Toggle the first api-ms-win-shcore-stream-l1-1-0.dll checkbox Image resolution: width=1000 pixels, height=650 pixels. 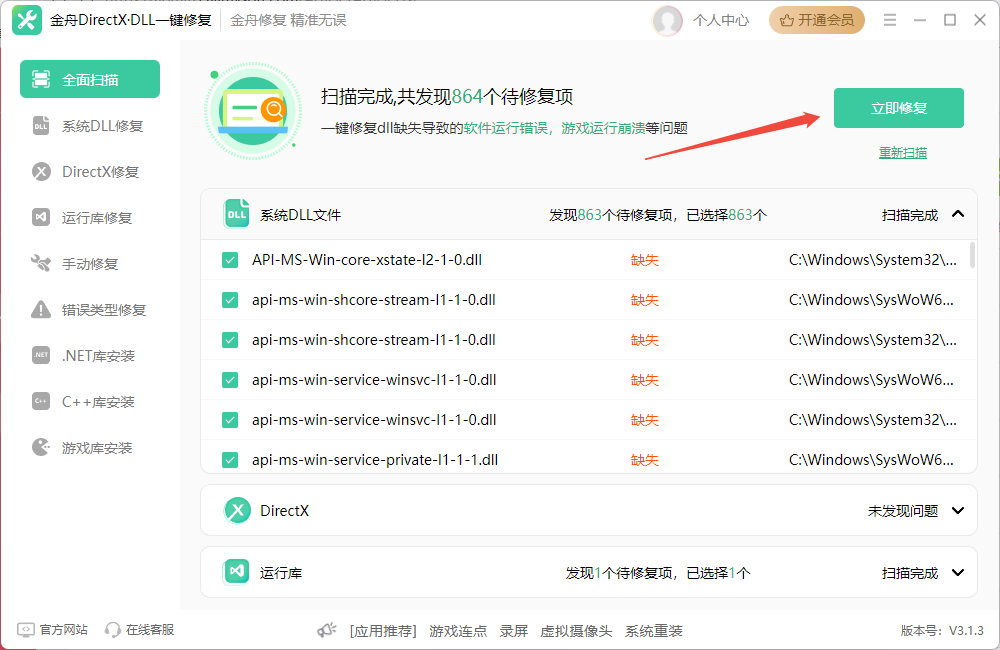230,300
